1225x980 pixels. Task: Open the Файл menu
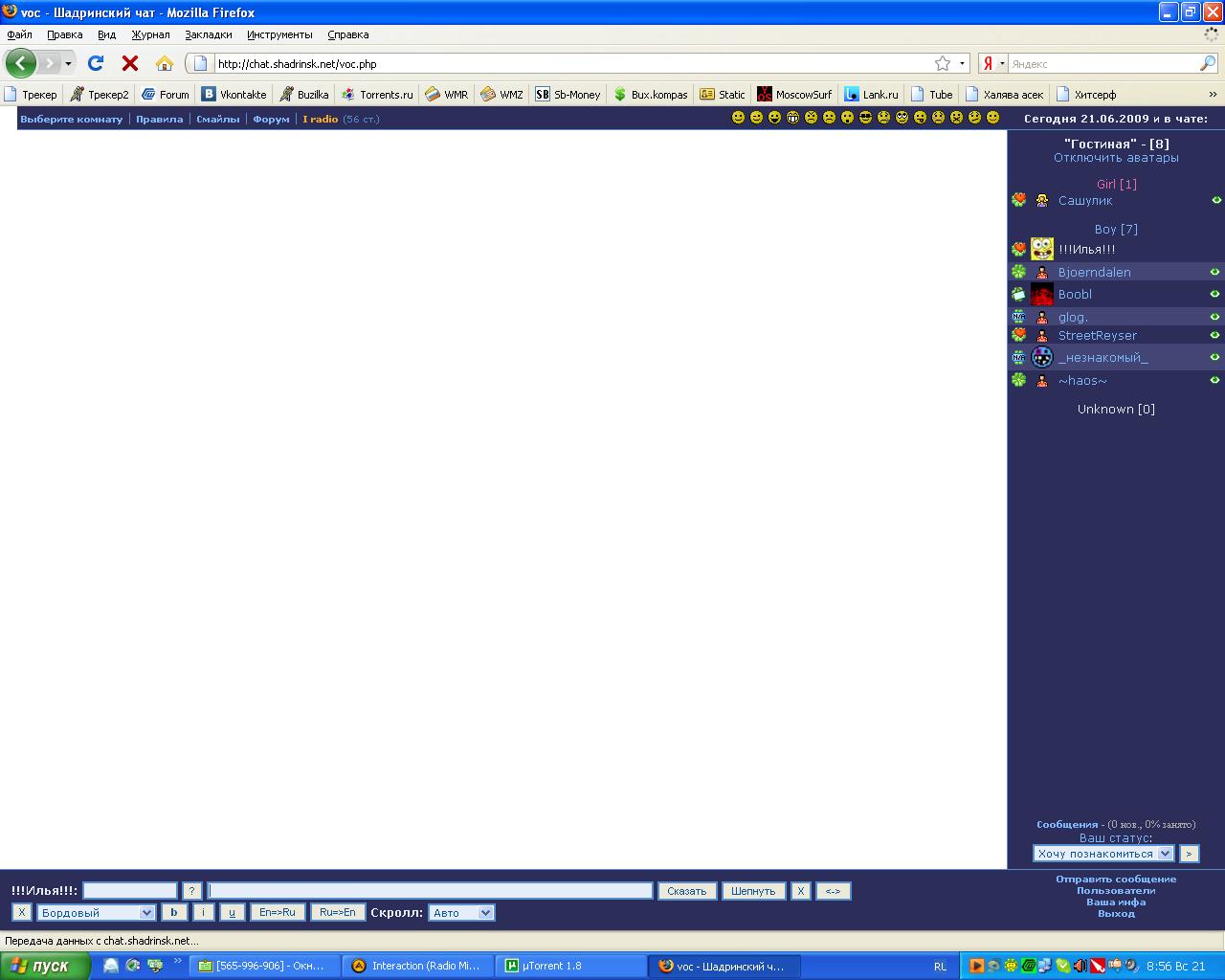19,34
